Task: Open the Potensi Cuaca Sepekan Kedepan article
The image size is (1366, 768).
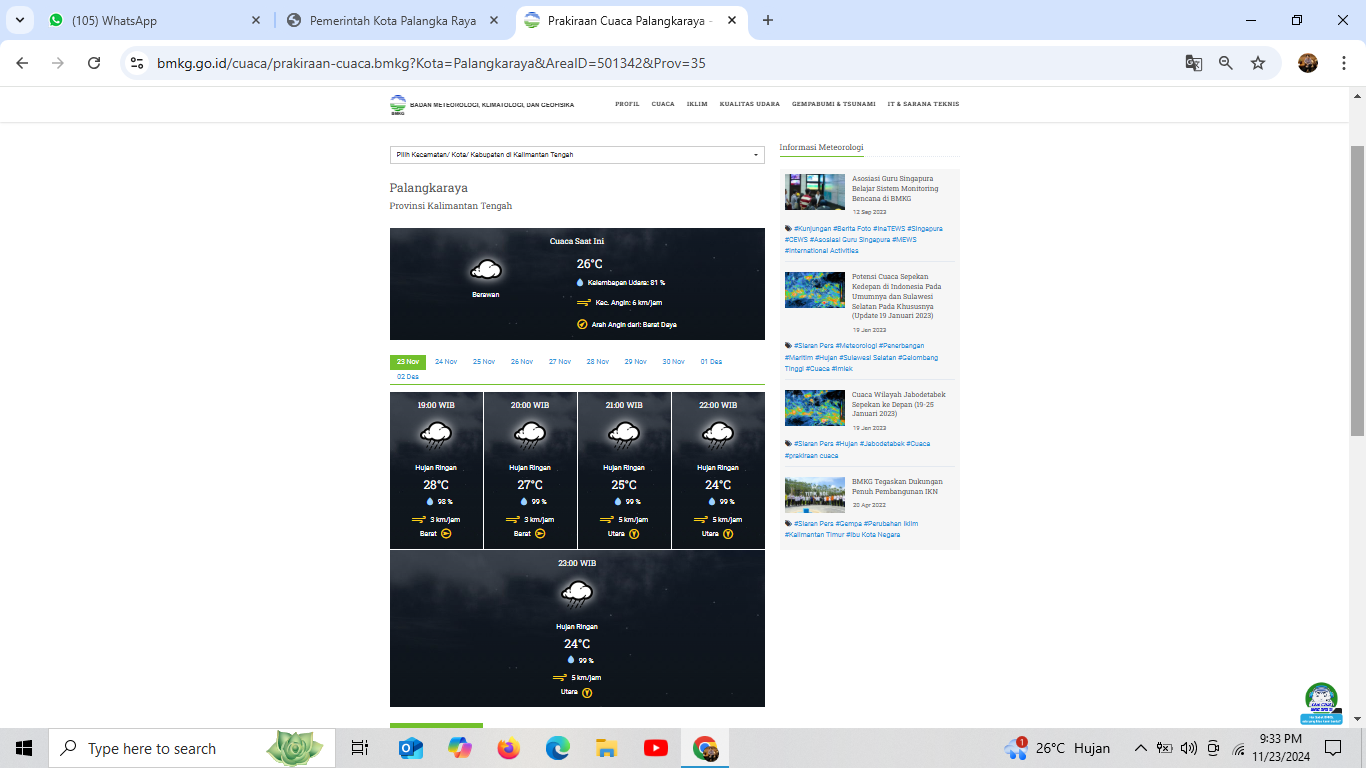Action: pyautogui.click(x=896, y=296)
